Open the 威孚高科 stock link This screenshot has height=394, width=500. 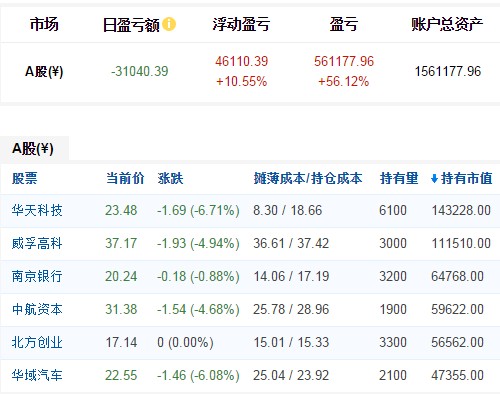coord(37,243)
